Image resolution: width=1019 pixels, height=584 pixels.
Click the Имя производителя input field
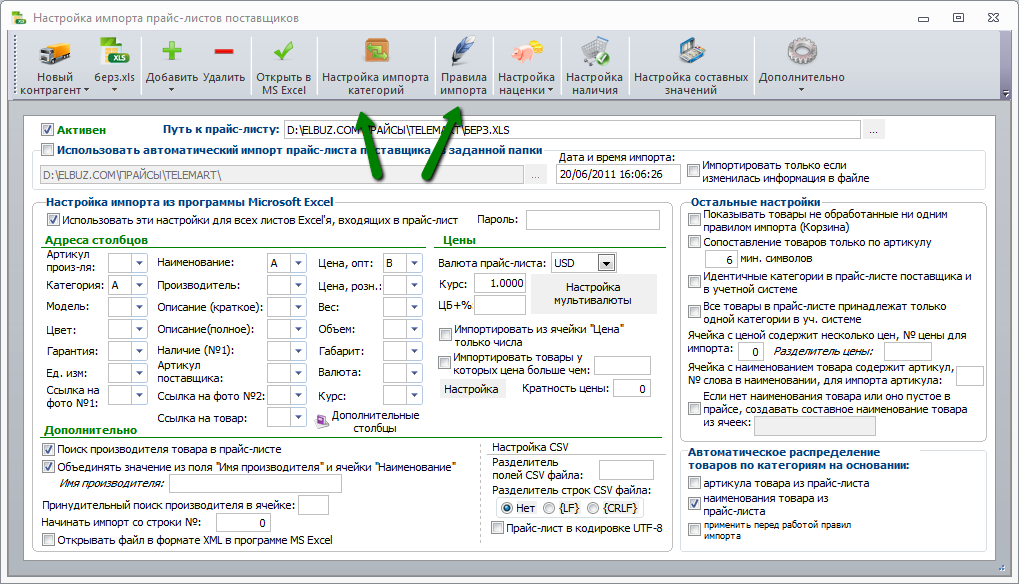point(255,483)
